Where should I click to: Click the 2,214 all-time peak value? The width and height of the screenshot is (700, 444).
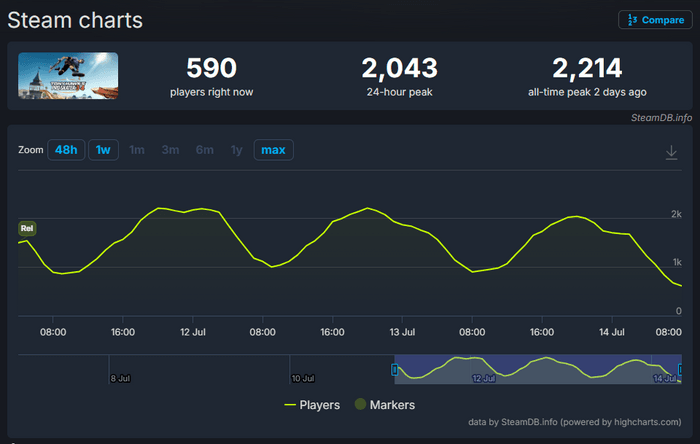(587, 68)
